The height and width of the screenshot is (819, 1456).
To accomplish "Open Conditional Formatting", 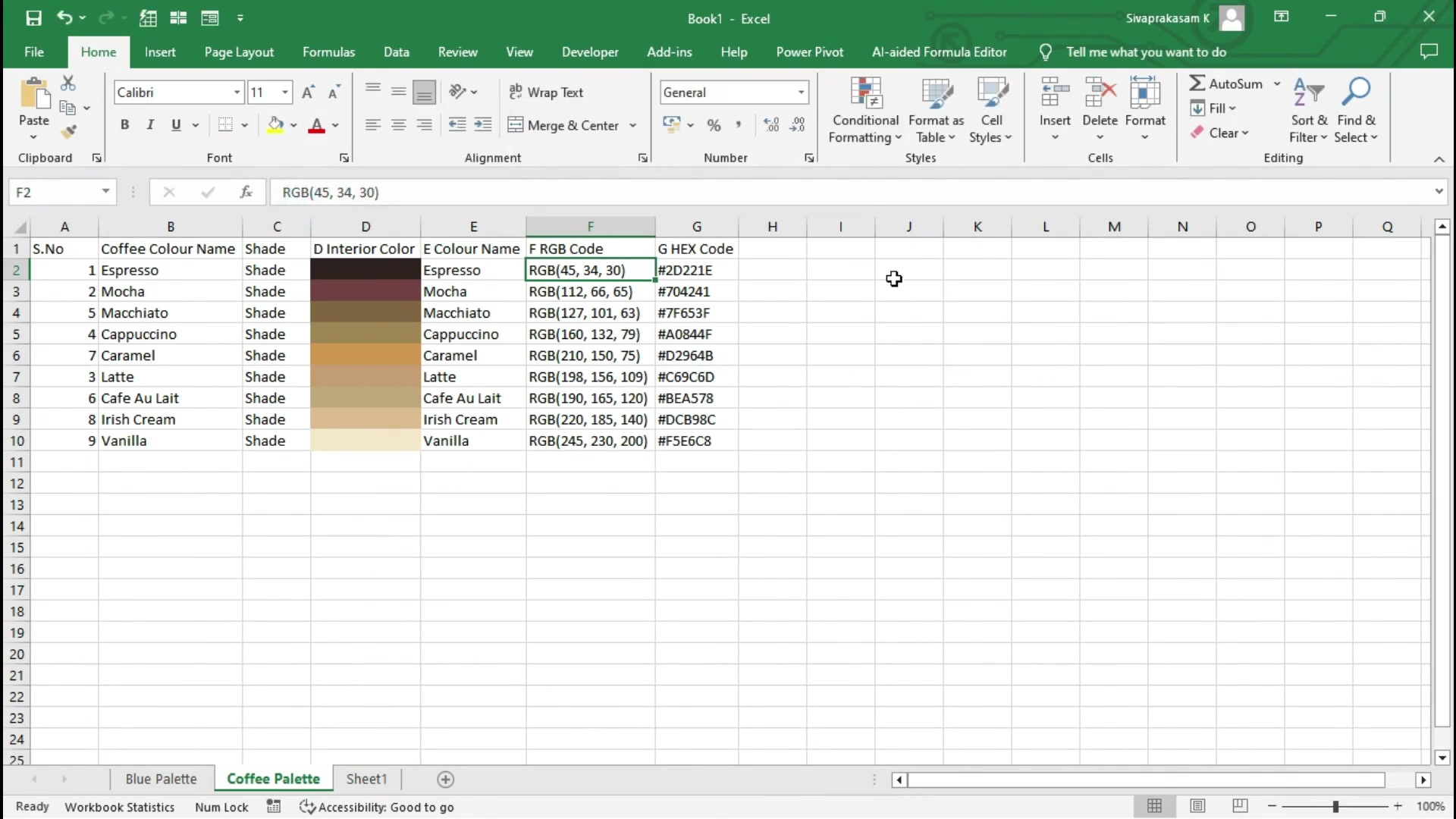I will click(x=864, y=111).
